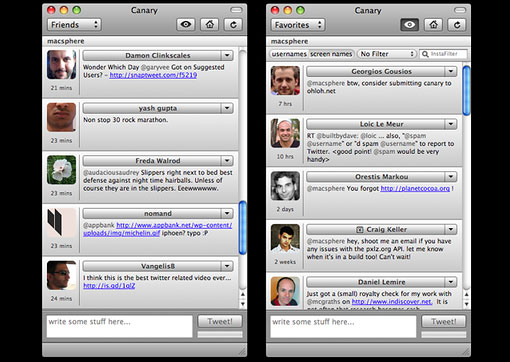This screenshot has height=362, width=510.
Task: Click the character count bar under right Tweet!
Action: (x=444, y=334)
